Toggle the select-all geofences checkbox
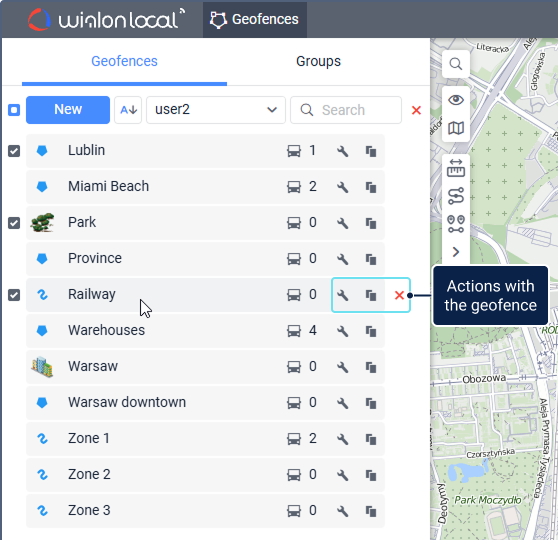This screenshot has width=558, height=540. [14, 110]
